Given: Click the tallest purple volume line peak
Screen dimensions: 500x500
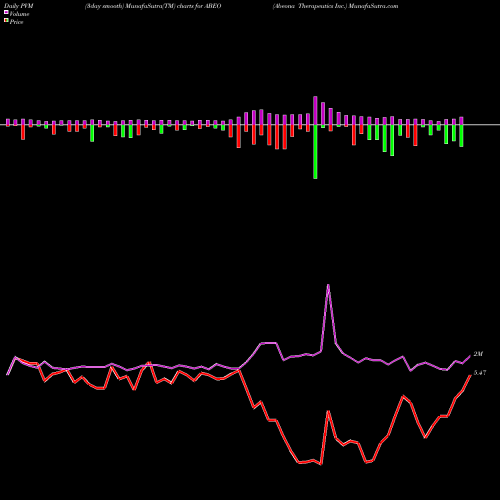Looking at the screenshot, I should click(x=328, y=285).
